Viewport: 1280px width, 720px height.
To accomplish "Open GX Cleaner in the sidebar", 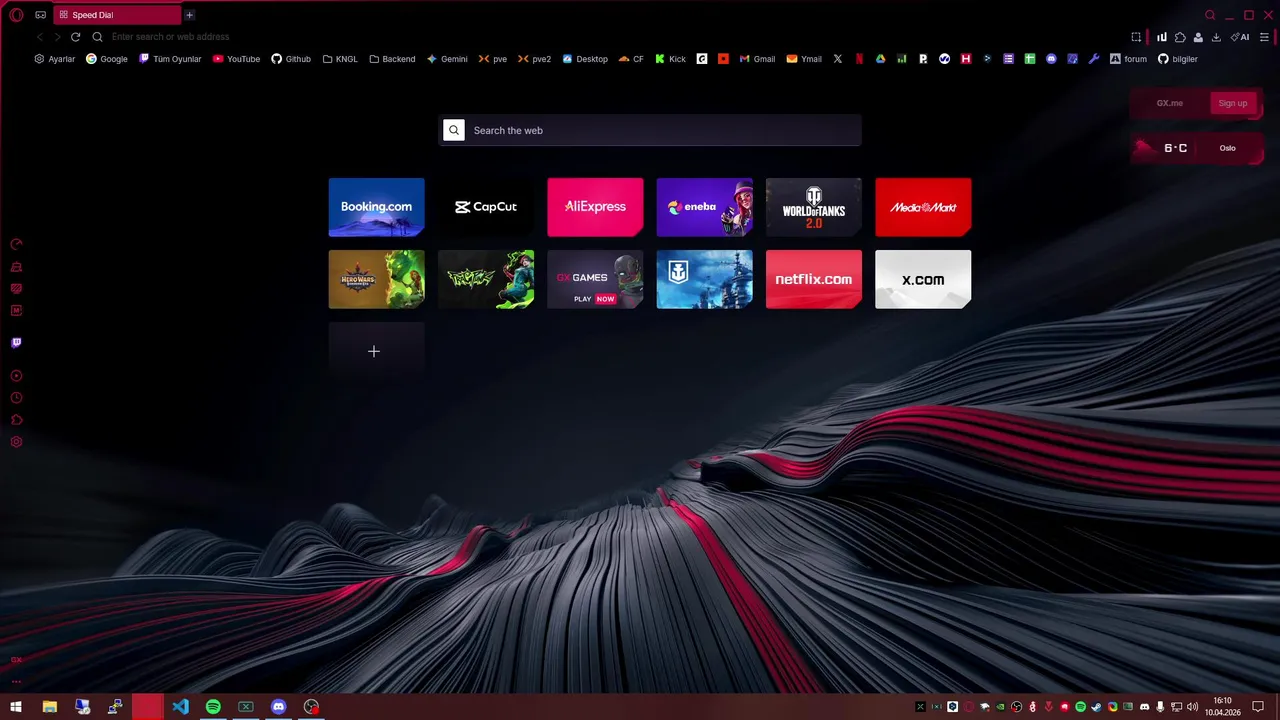I will (16, 267).
